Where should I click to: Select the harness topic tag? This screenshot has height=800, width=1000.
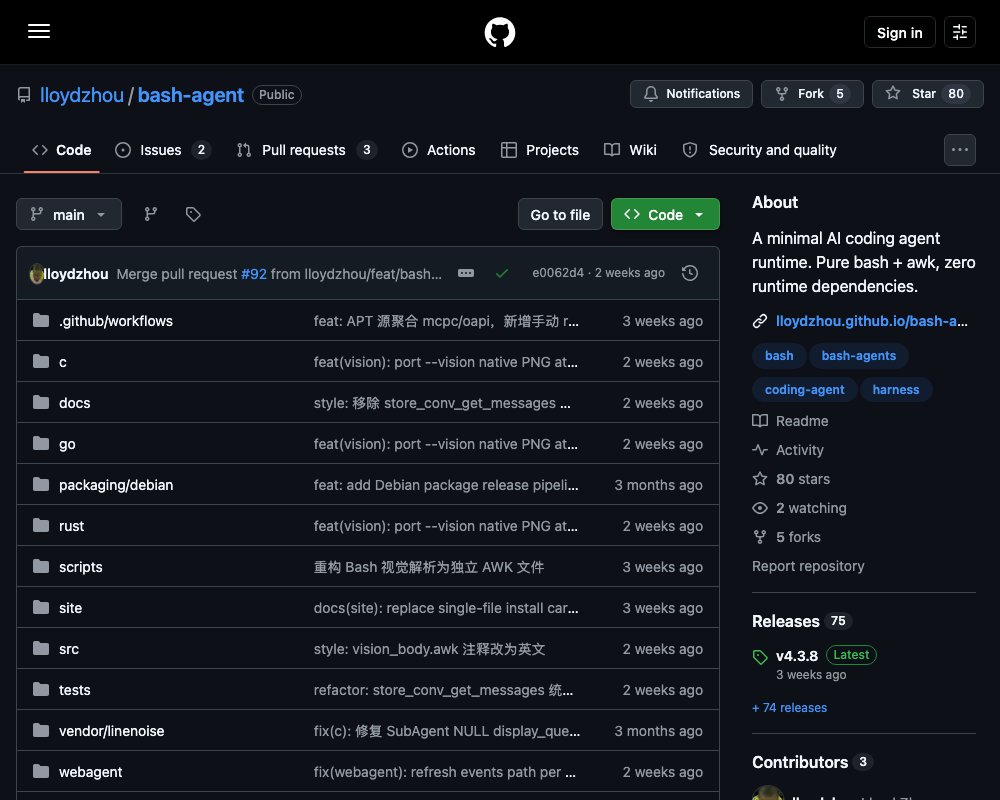pos(895,389)
